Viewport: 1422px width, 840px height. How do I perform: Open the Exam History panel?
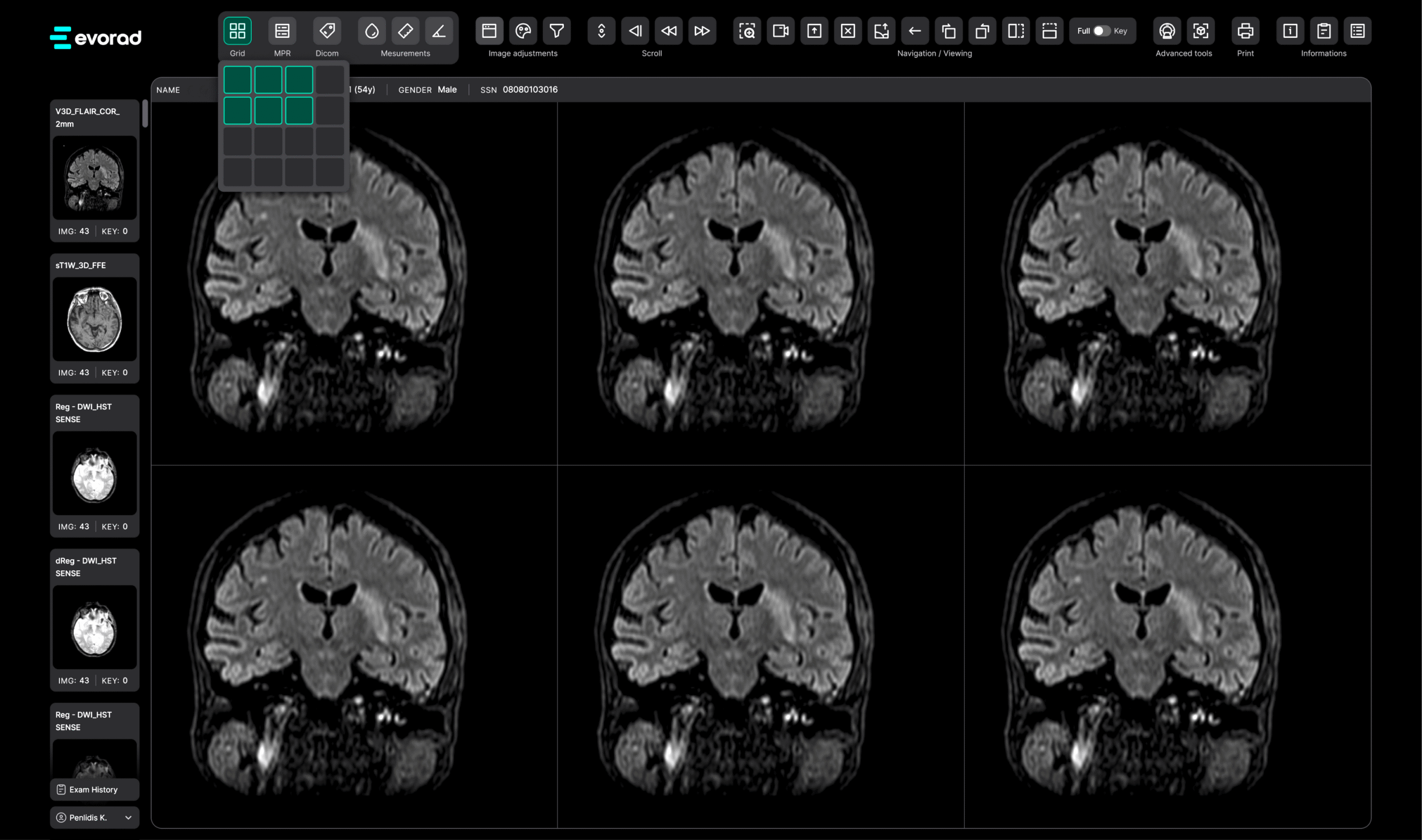point(94,789)
